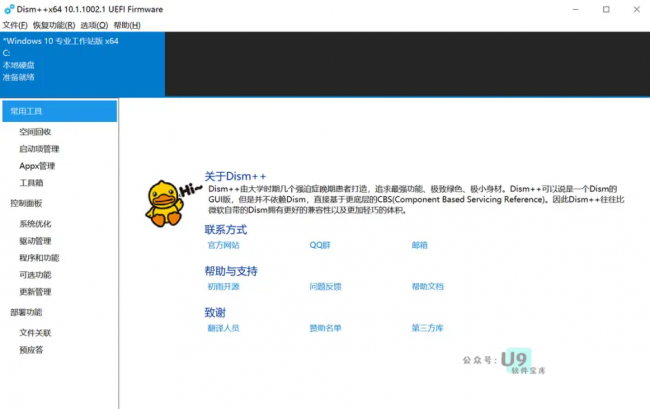The image size is (650, 409).
Task: Open 文件关联 in the sidebar
Action: tap(35, 333)
